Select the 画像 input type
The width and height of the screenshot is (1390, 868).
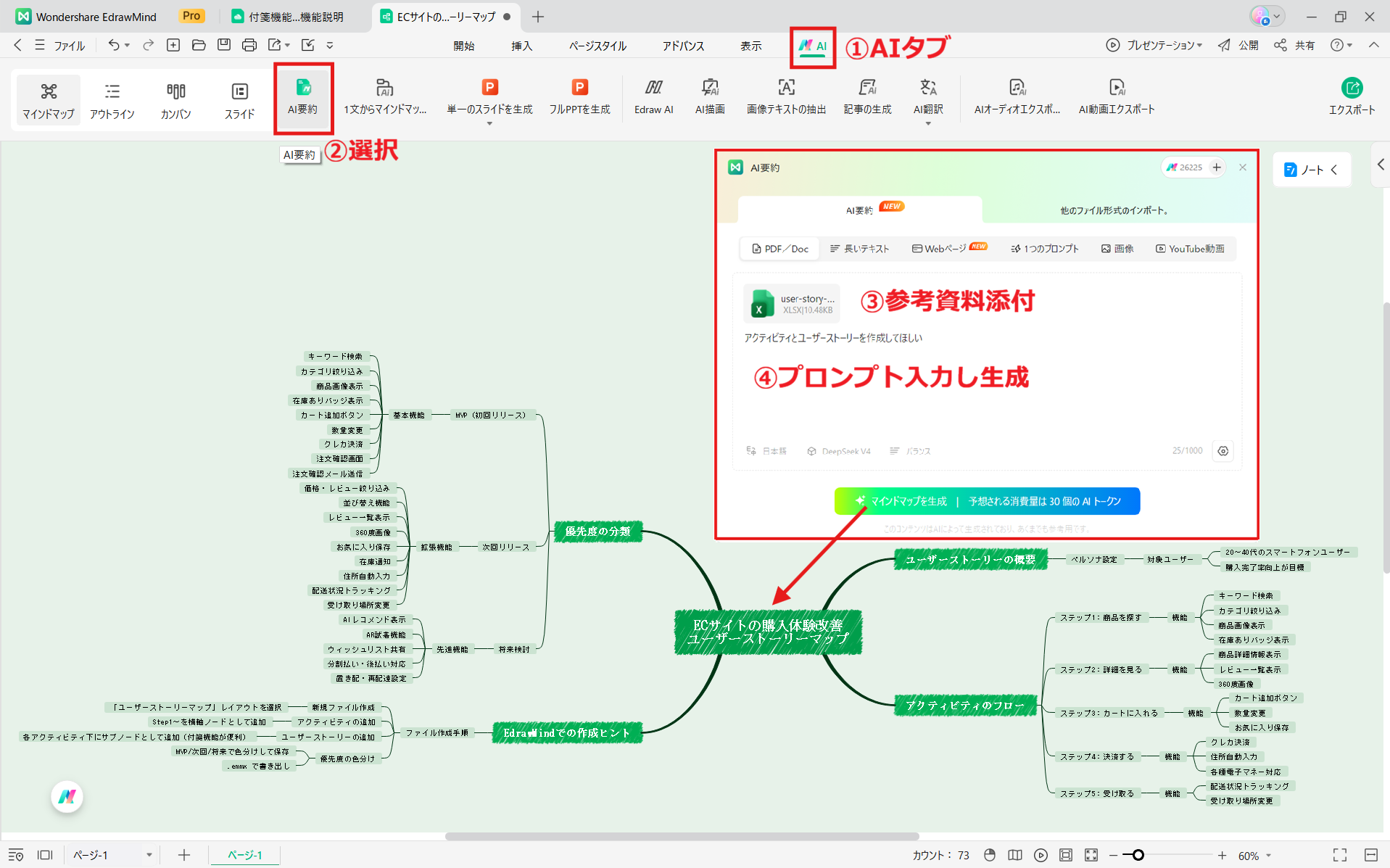[1117, 249]
